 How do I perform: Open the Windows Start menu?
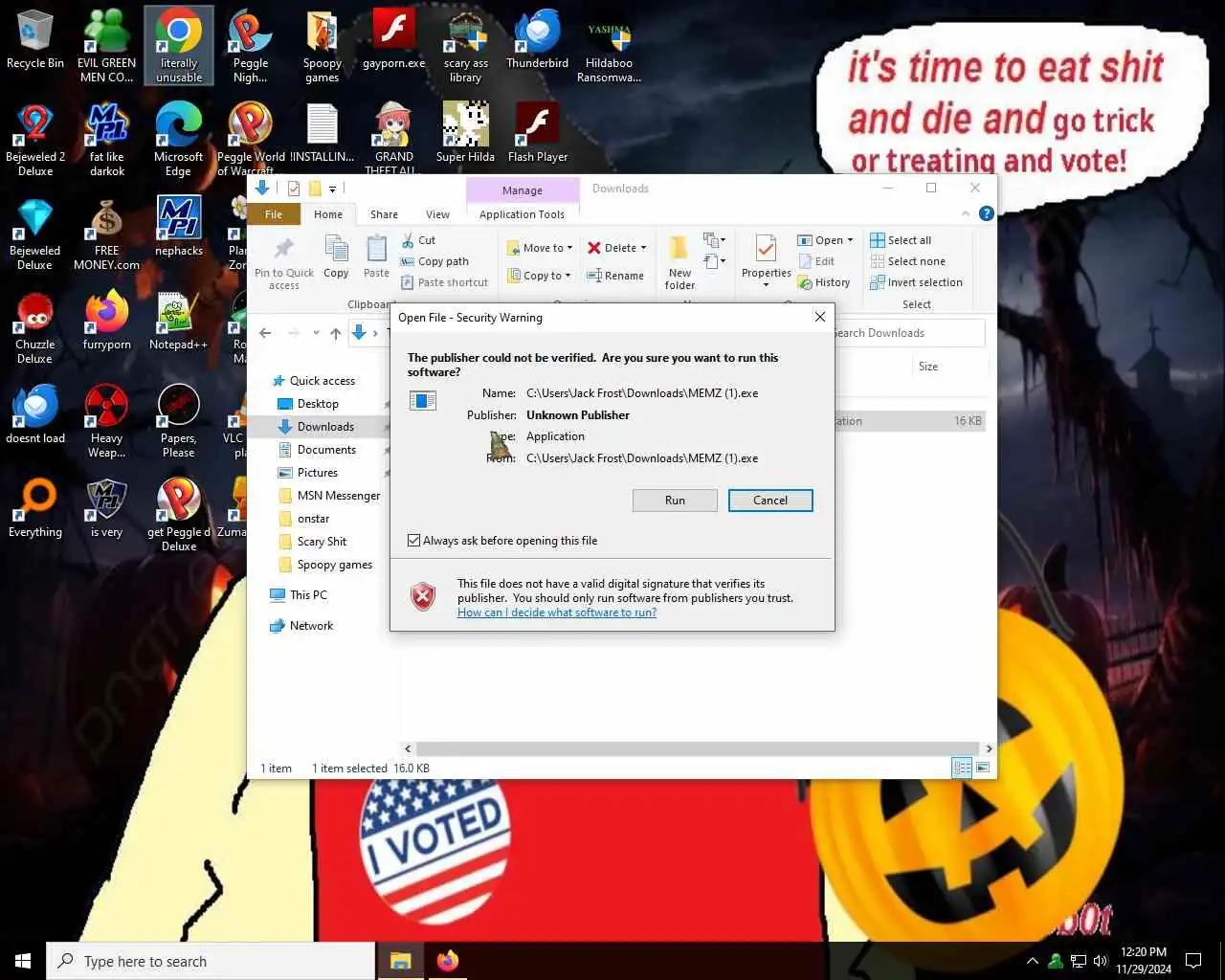click(x=23, y=961)
